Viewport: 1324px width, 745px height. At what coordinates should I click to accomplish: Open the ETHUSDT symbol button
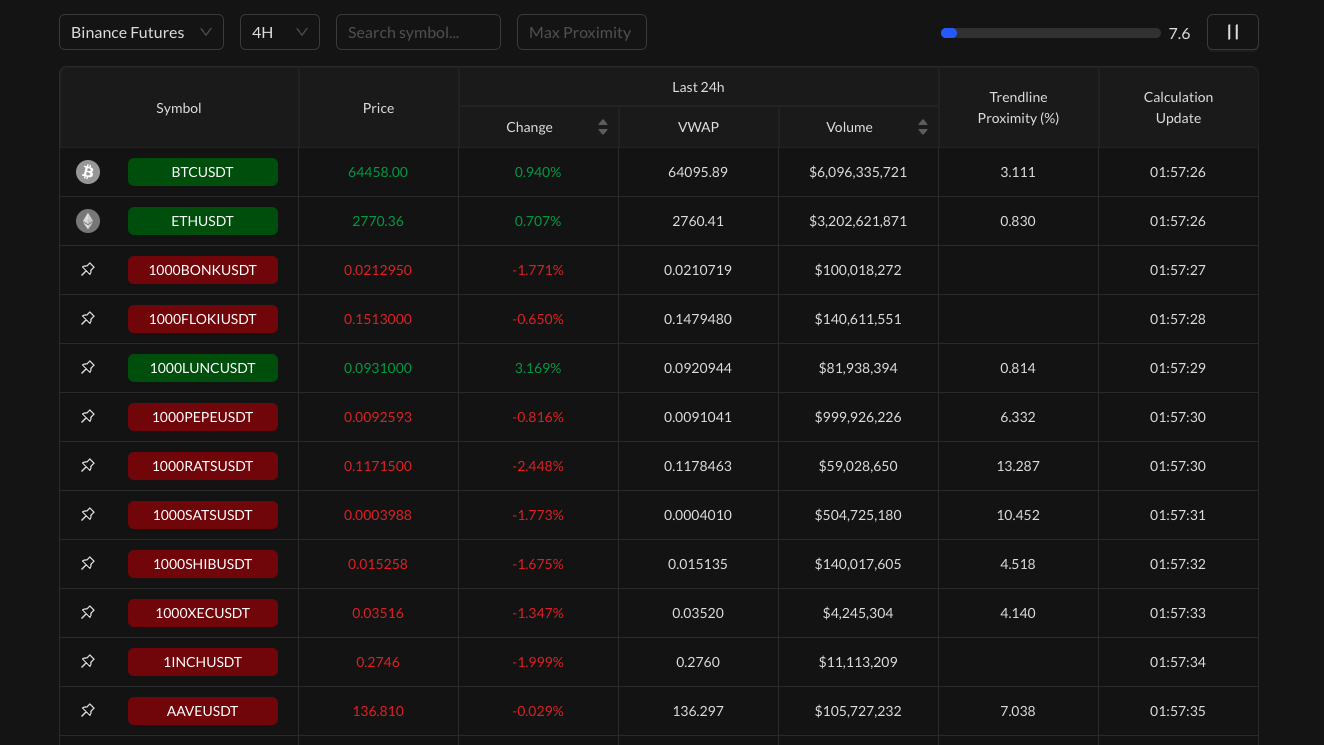(x=203, y=221)
